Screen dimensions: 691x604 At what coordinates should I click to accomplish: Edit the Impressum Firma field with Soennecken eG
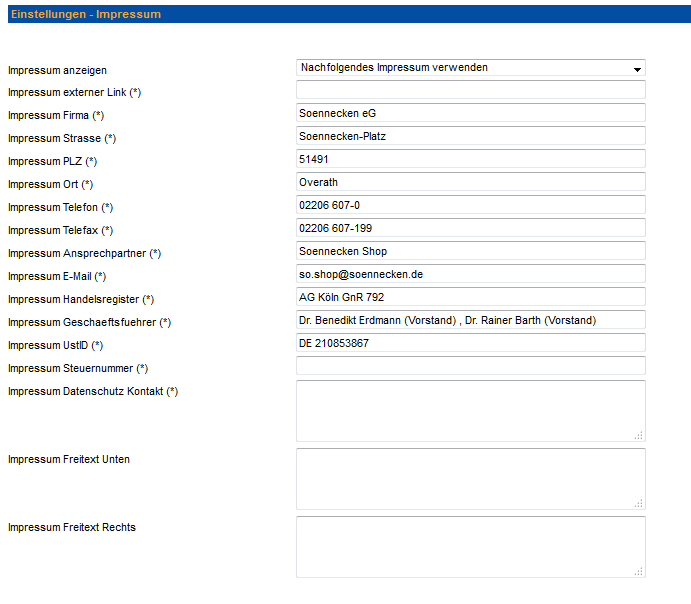pyautogui.click(x=471, y=113)
